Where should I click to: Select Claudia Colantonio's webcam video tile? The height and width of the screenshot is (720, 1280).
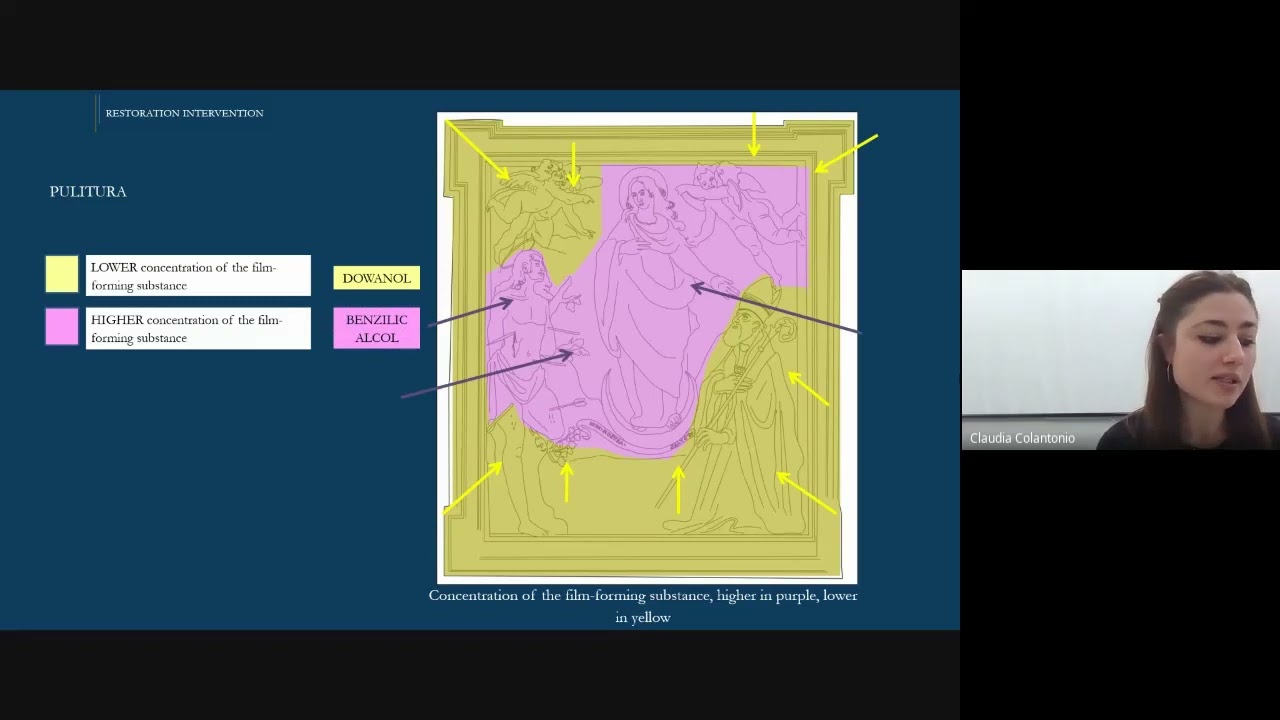(x=1120, y=360)
